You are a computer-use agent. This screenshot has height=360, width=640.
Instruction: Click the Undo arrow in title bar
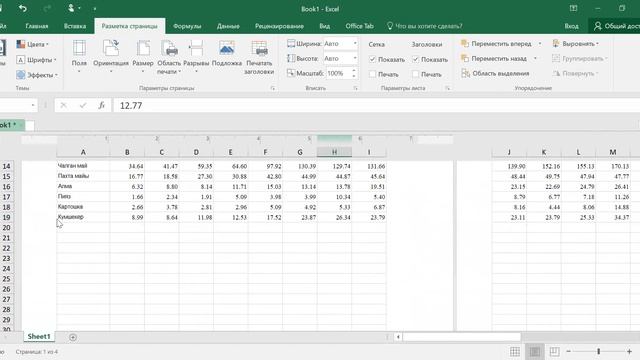(x=23, y=8)
